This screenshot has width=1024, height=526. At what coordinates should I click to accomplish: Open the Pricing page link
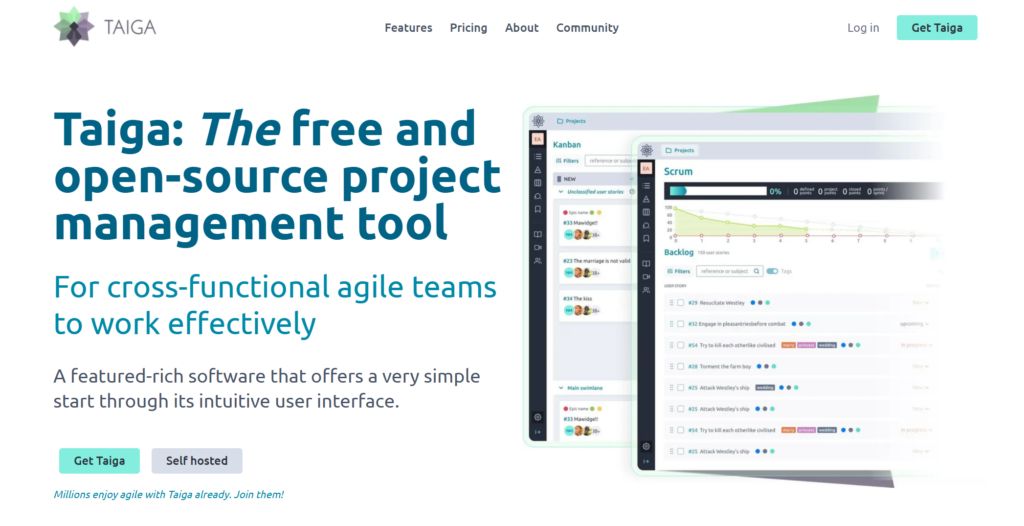pos(468,27)
